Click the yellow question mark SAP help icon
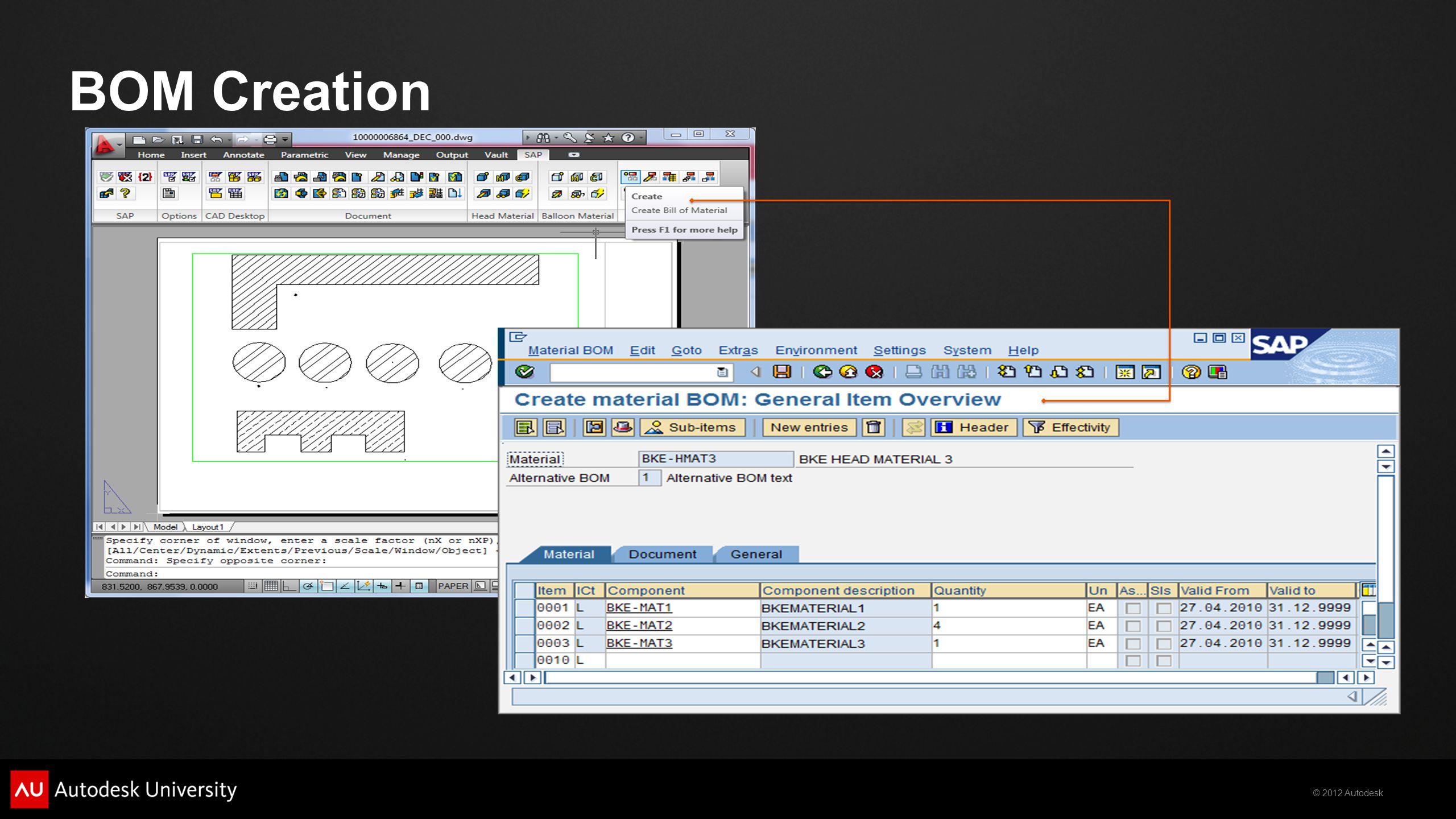The height and width of the screenshot is (819, 1456). point(125,193)
